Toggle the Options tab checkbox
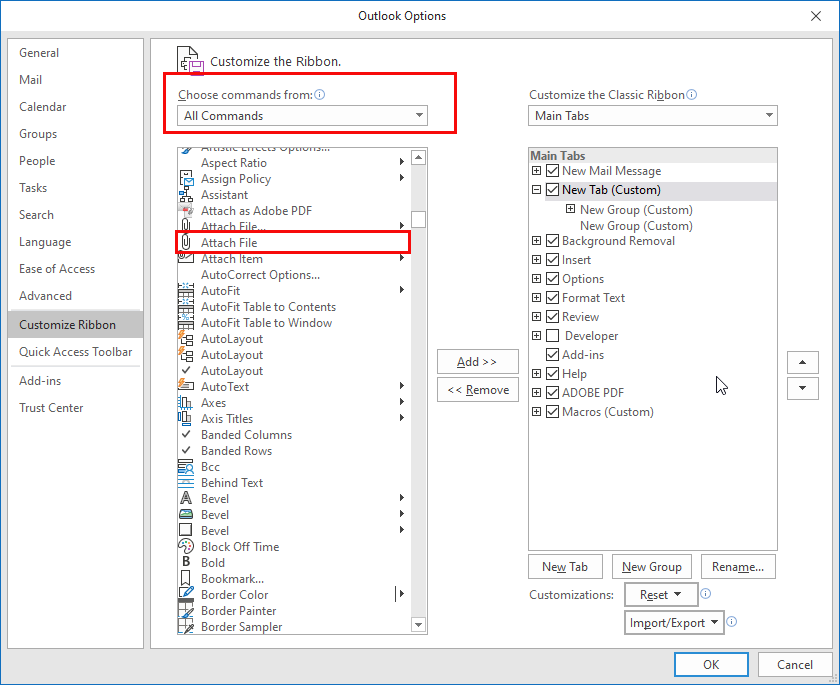 tap(552, 278)
